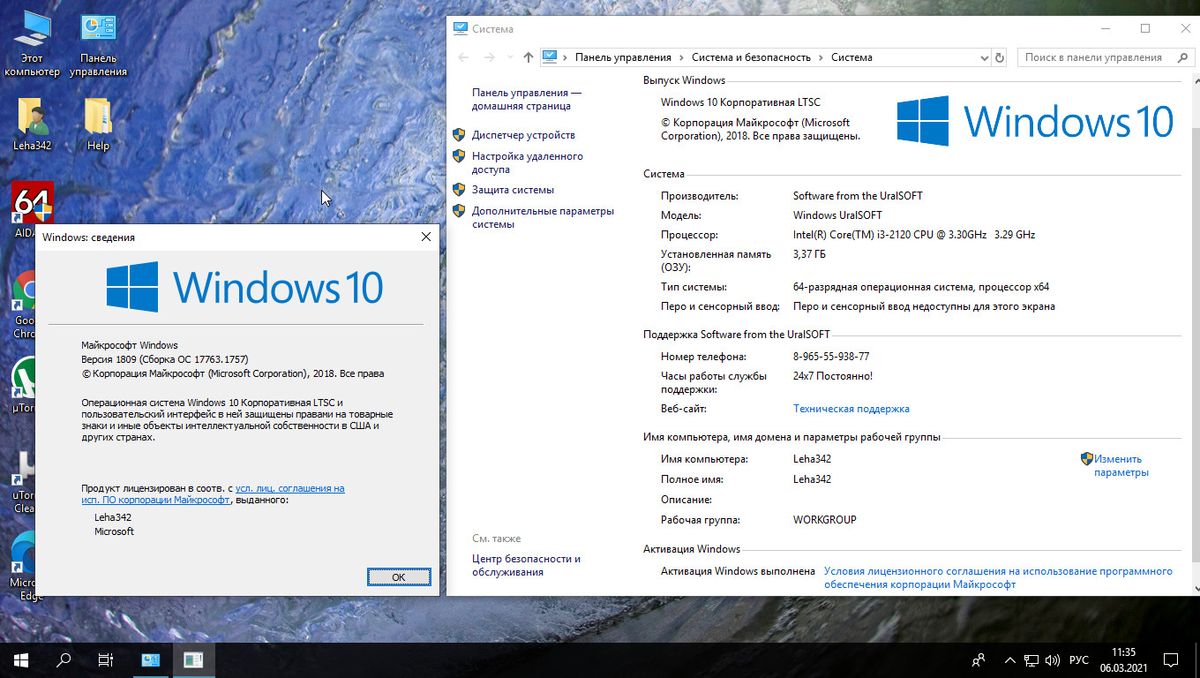
Task: Click the Поиск в панели управления field
Action: pos(1095,58)
